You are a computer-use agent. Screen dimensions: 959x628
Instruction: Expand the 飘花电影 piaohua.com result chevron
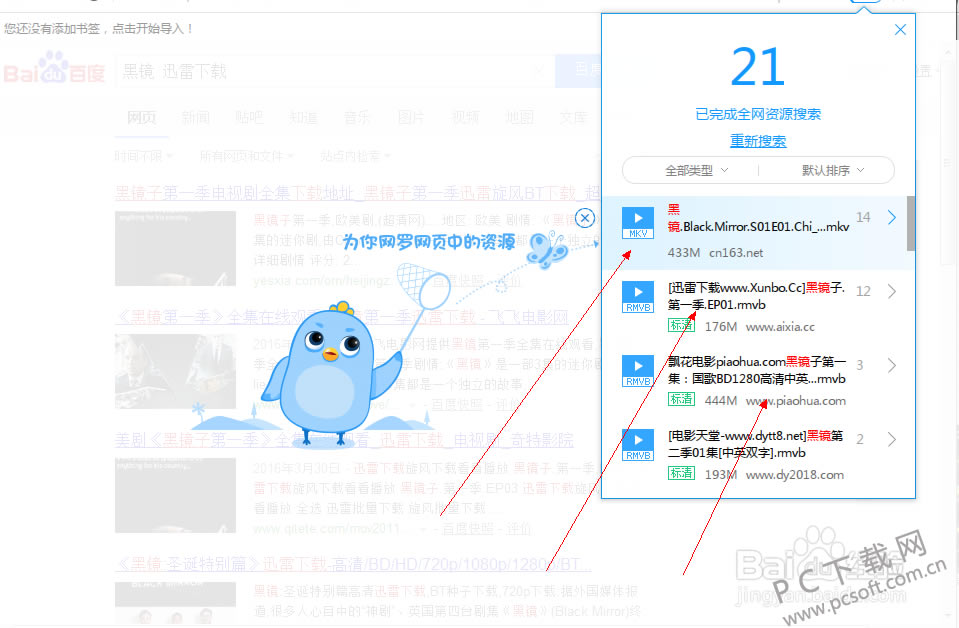coord(892,365)
